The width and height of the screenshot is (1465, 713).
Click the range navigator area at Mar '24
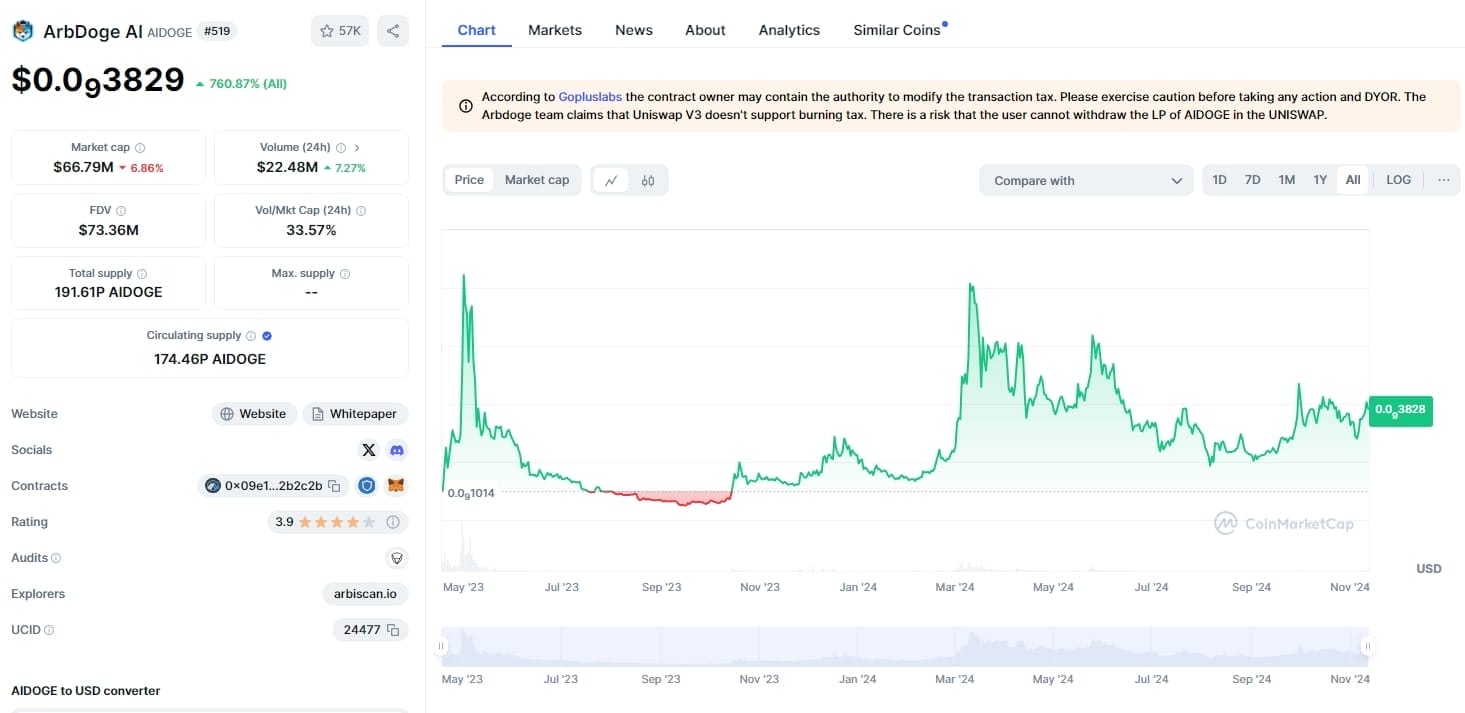click(954, 647)
